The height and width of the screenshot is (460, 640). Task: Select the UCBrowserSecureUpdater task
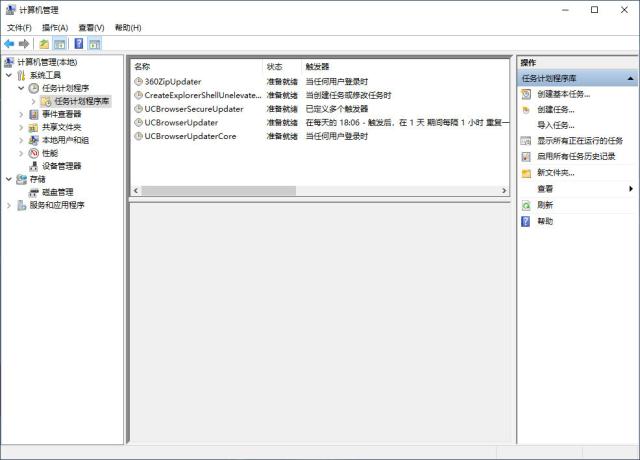point(320,109)
